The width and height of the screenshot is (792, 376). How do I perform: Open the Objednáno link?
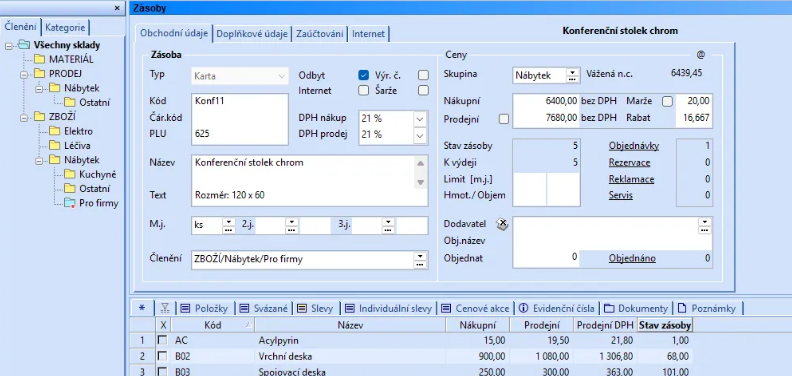[x=632, y=258]
